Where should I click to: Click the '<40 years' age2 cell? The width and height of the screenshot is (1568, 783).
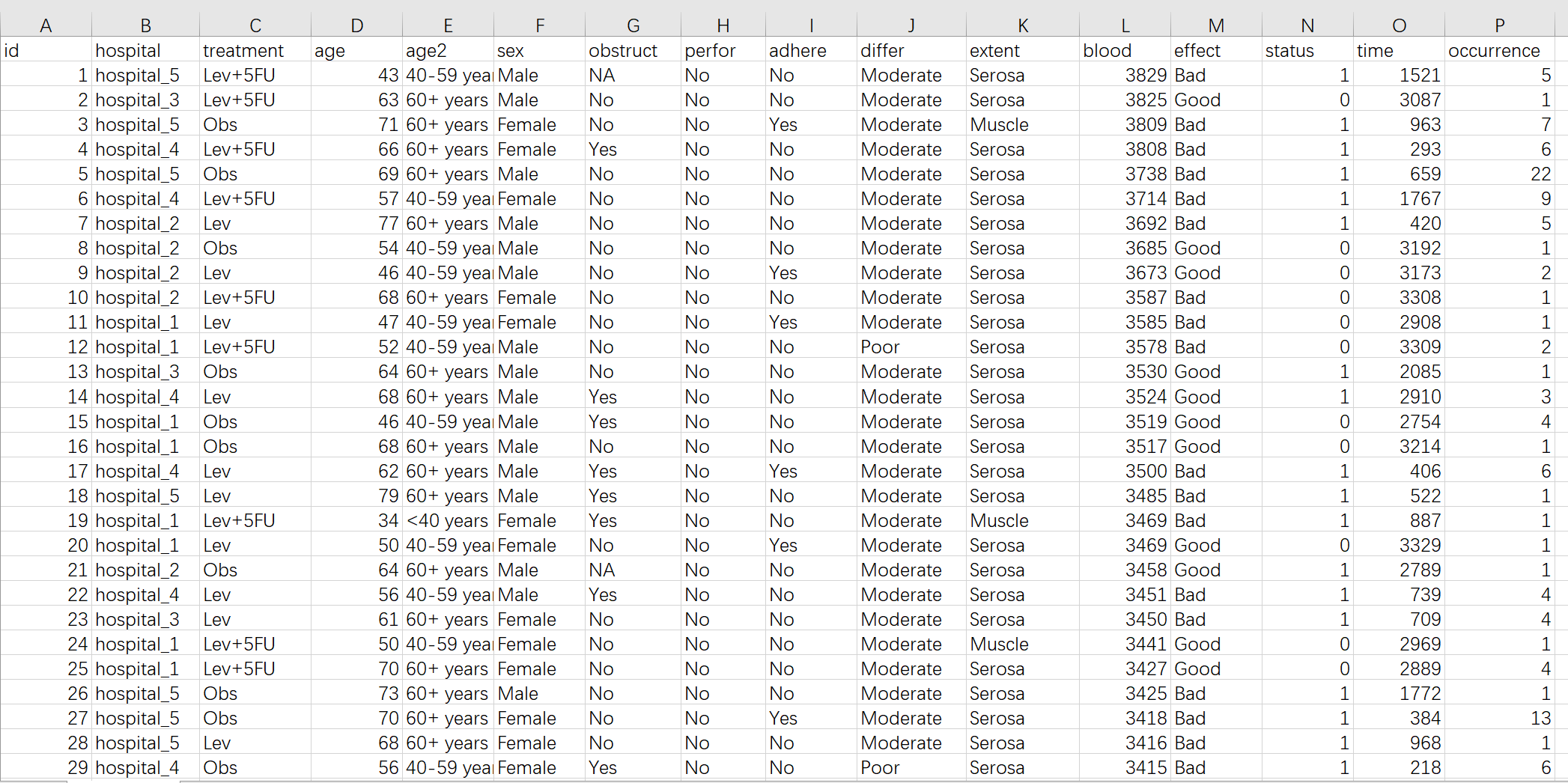448,521
